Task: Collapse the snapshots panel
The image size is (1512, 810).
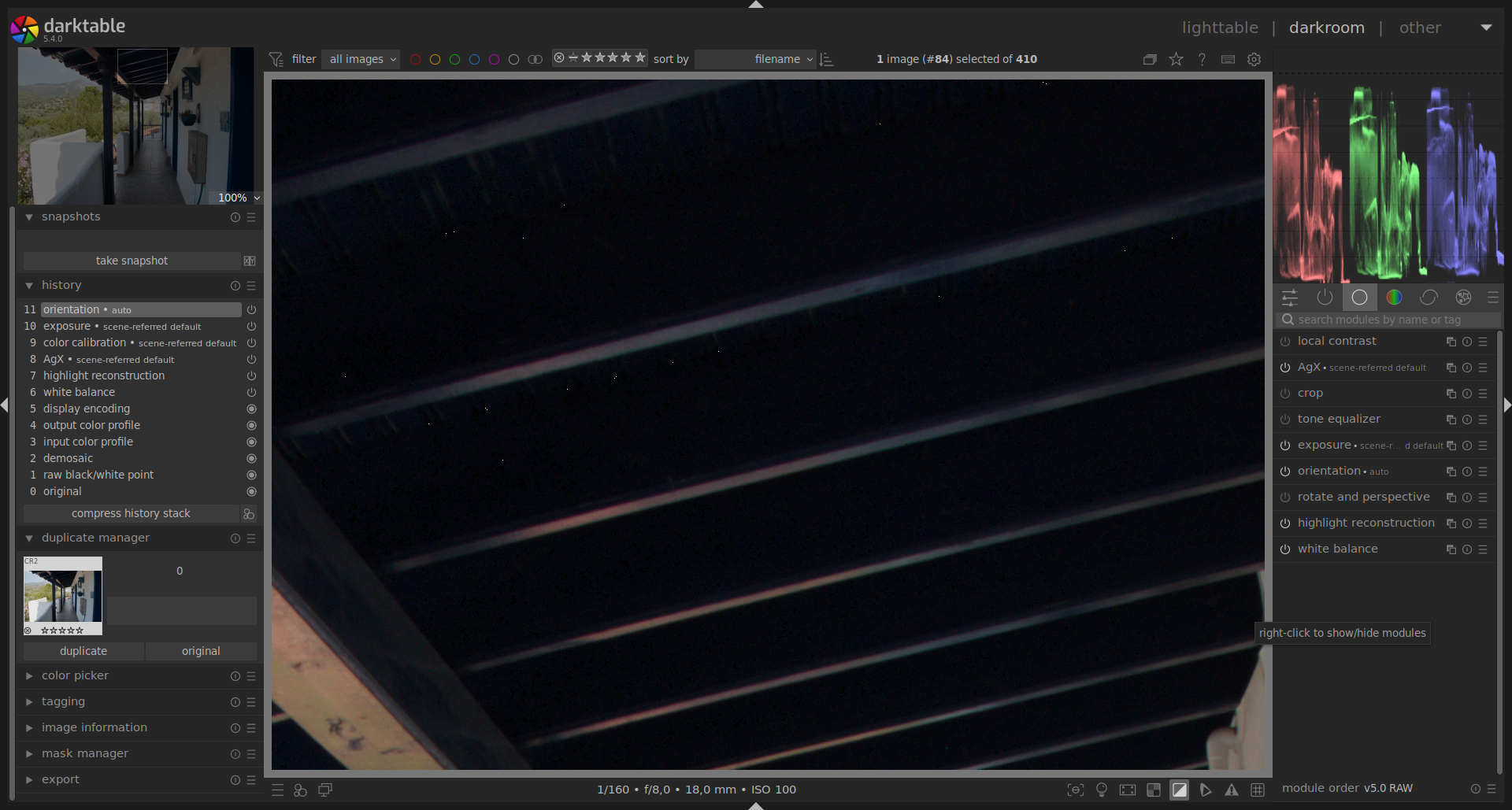Action: click(x=29, y=217)
